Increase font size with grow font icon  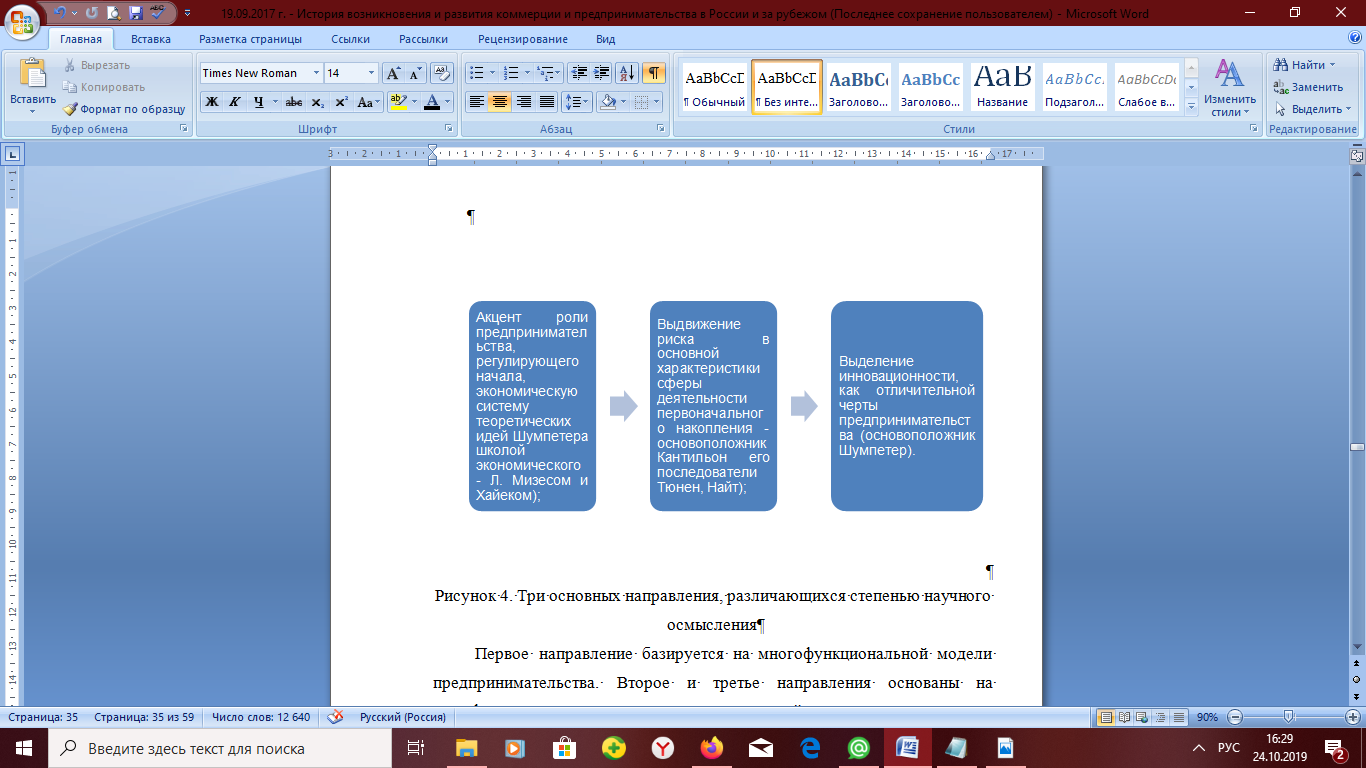(x=394, y=73)
